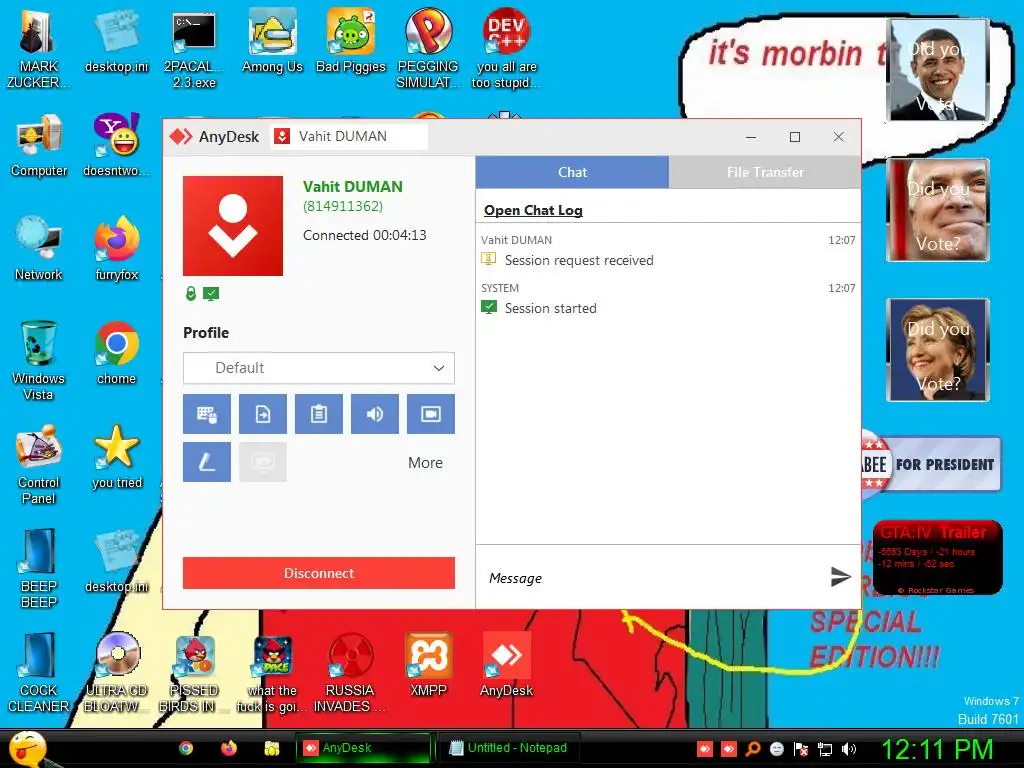
Task: Toggle clipboard access permission icon
Action: [319, 414]
